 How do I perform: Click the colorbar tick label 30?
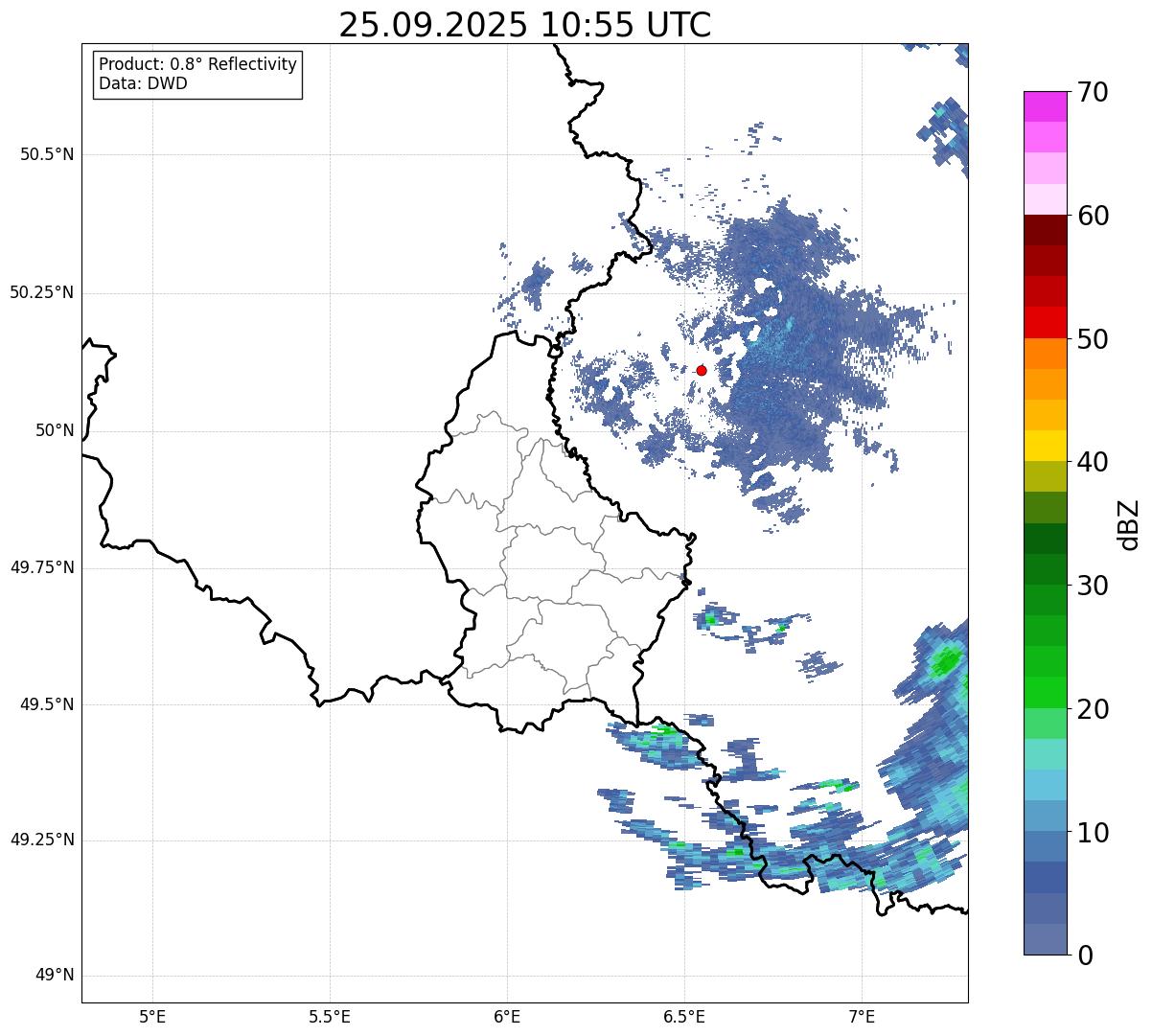[1093, 586]
